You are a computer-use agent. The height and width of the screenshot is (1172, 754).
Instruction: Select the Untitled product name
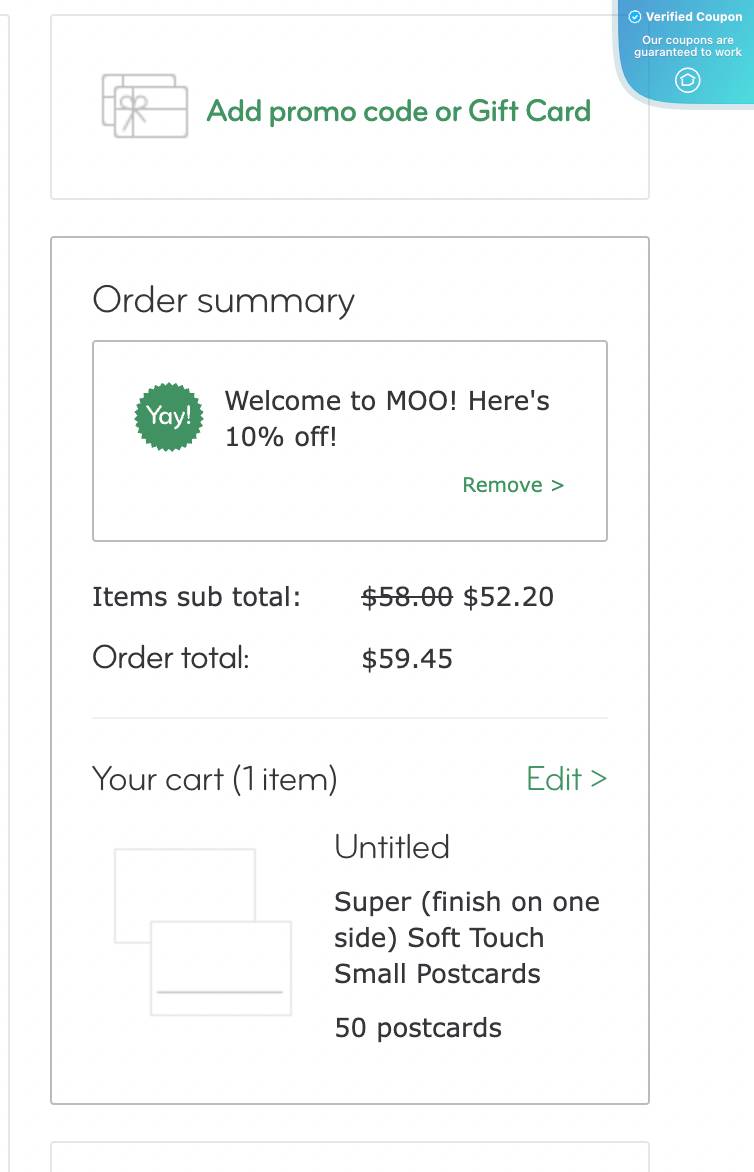pyautogui.click(x=392, y=847)
